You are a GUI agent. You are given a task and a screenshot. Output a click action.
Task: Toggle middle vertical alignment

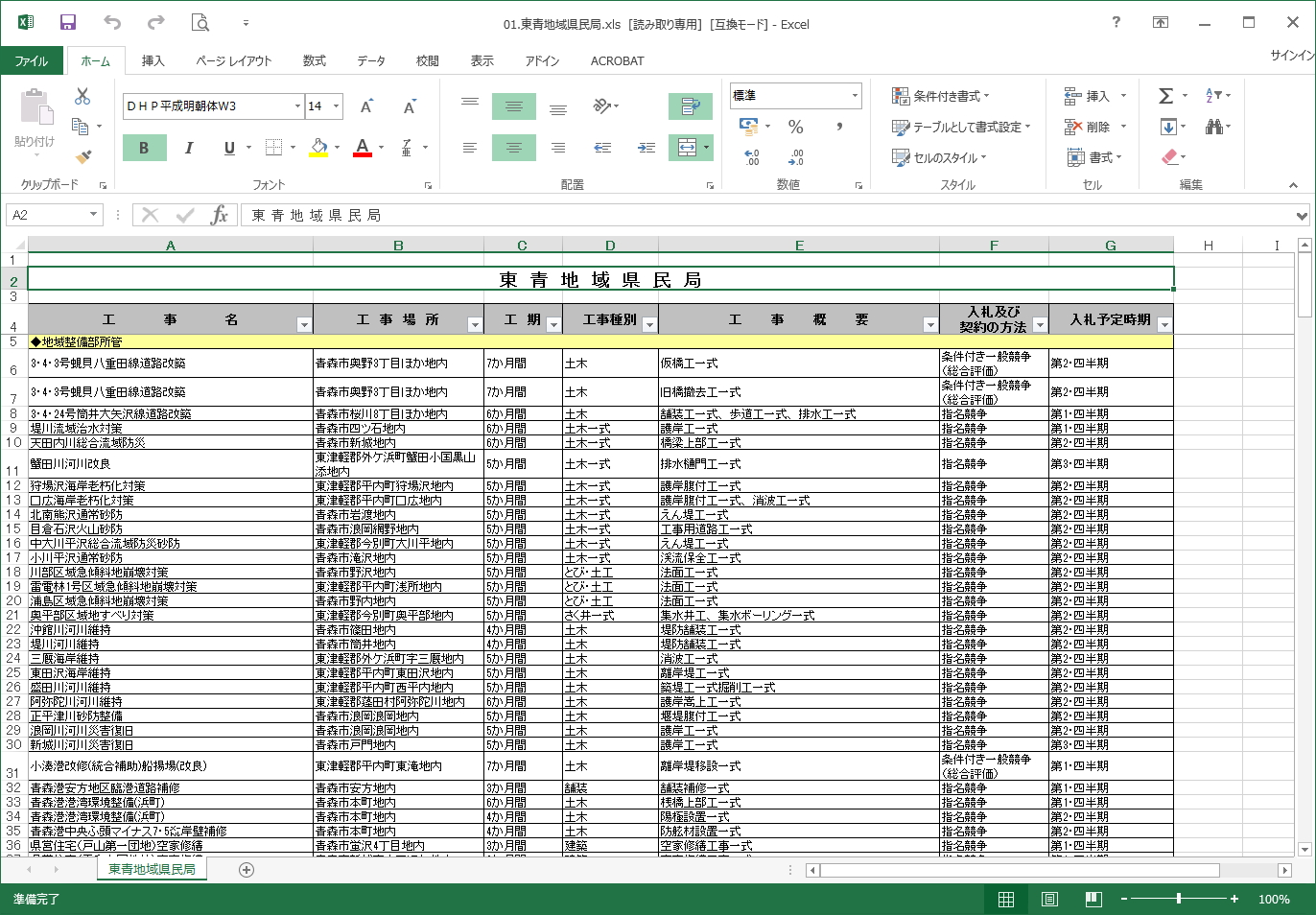pyautogui.click(x=514, y=106)
